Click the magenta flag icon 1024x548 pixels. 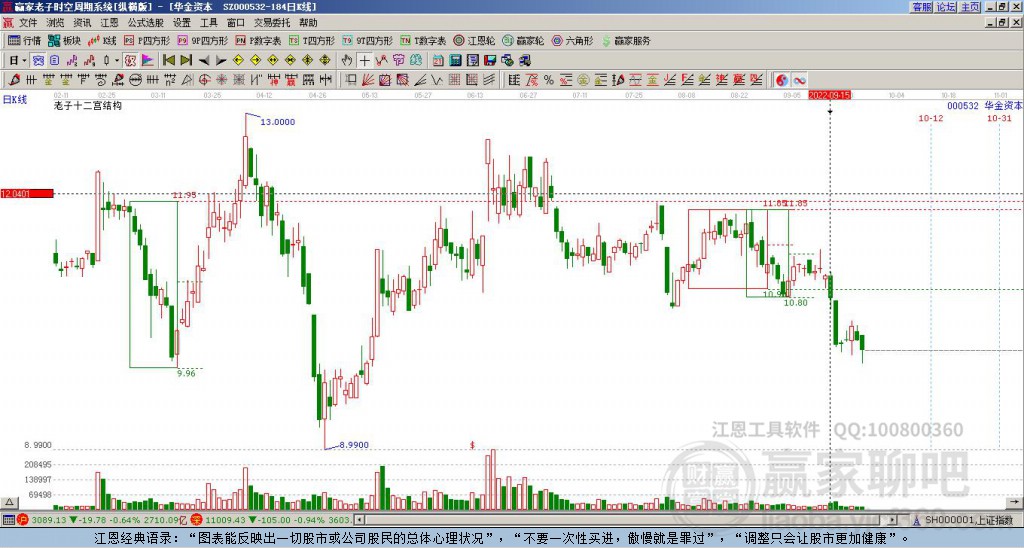(148, 61)
